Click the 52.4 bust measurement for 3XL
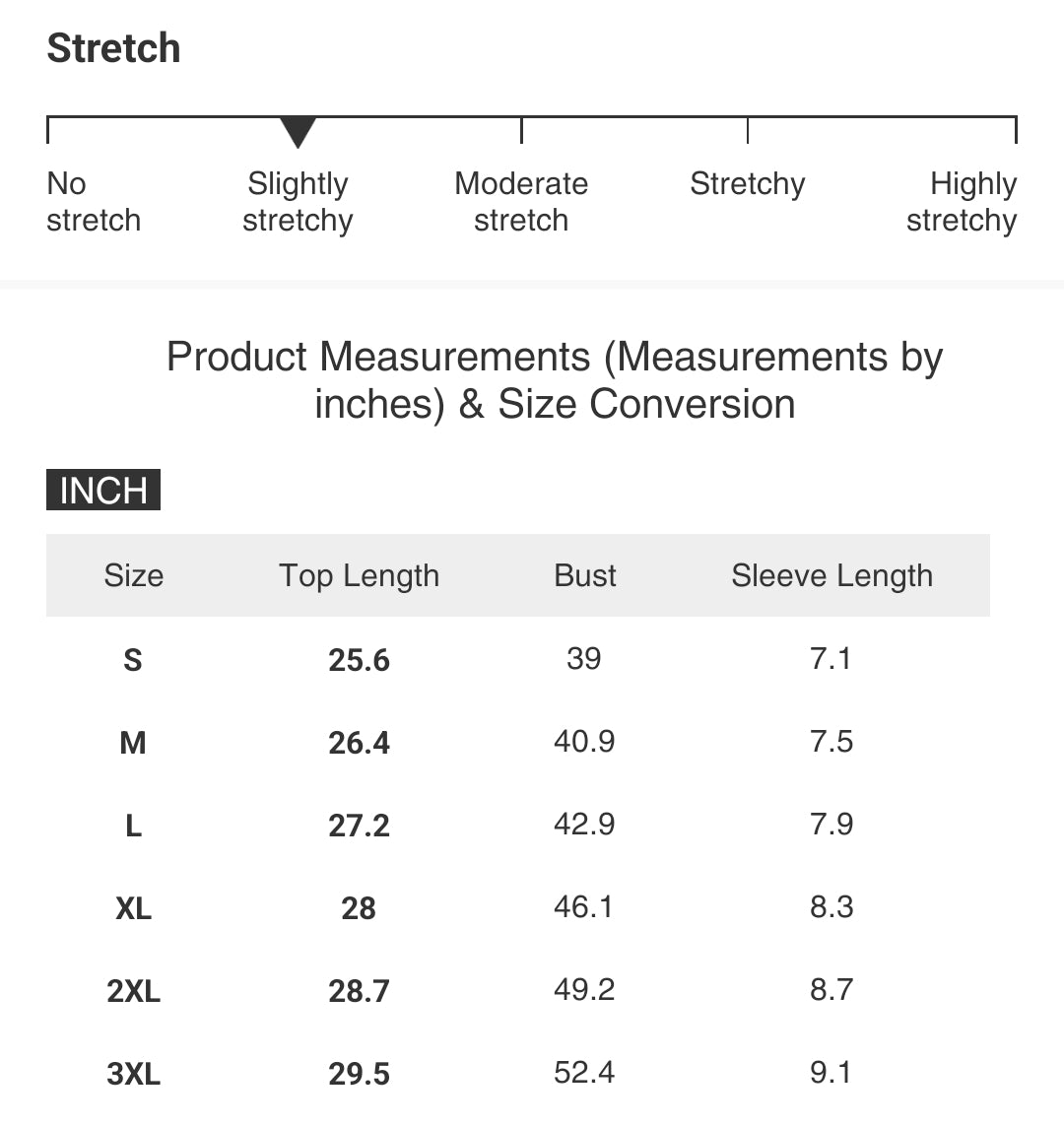The image size is (1064, 1127). [584, 1073]
